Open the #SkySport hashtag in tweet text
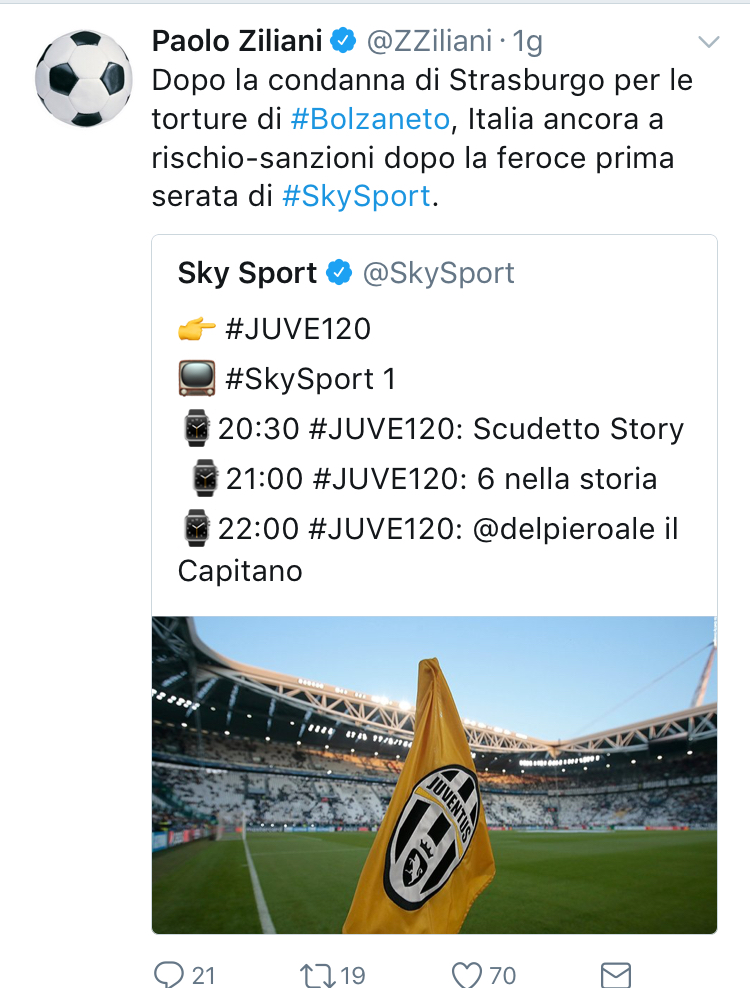The image size is (750, 988). tap(357, 197)
